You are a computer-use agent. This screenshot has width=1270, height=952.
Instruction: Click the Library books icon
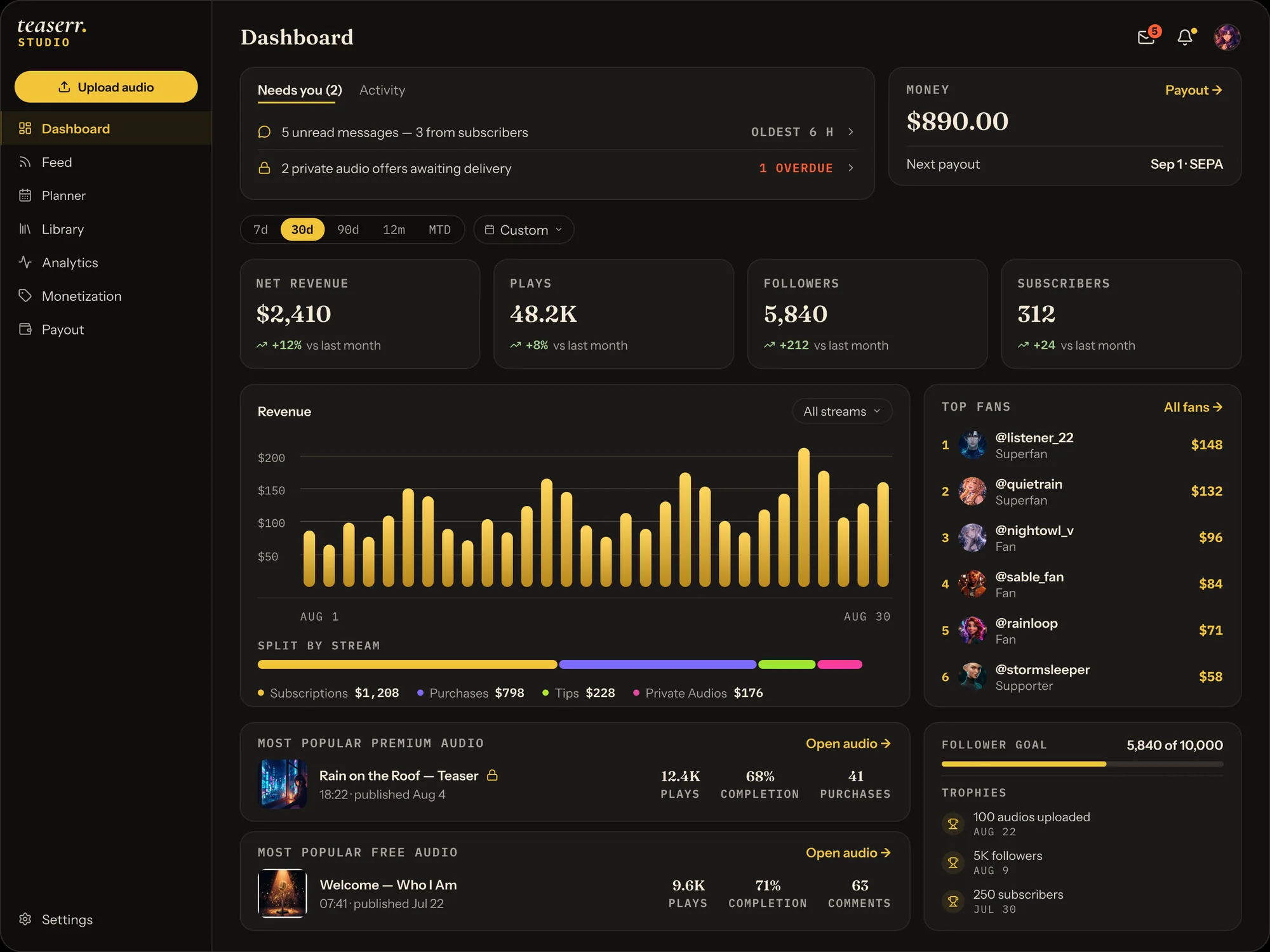pos(25,228)
